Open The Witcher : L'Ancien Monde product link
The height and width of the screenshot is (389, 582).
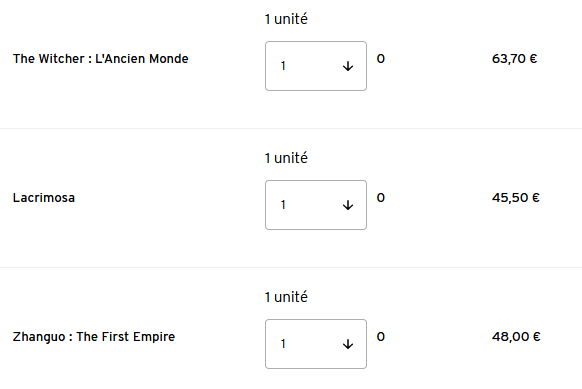click(x=101, y=59)
